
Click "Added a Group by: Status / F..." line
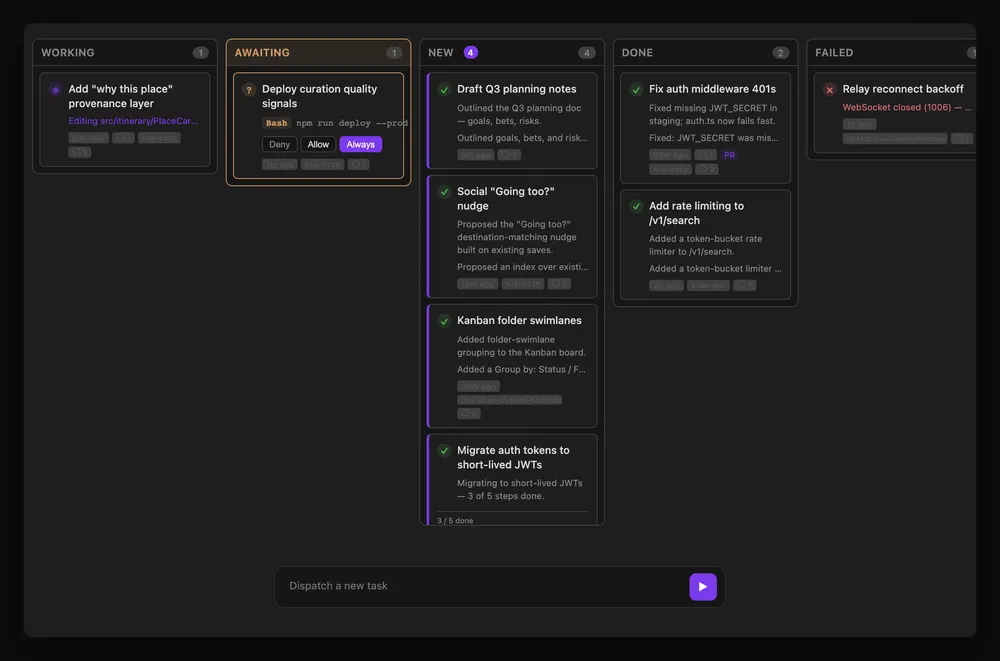click(521, 369)
